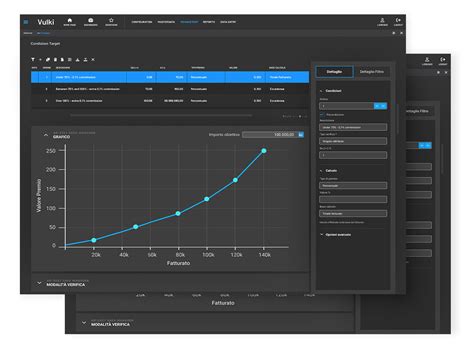Click the Valore column header in grid
This screenshot has height=361, width=474.
[x=233, y=68]
